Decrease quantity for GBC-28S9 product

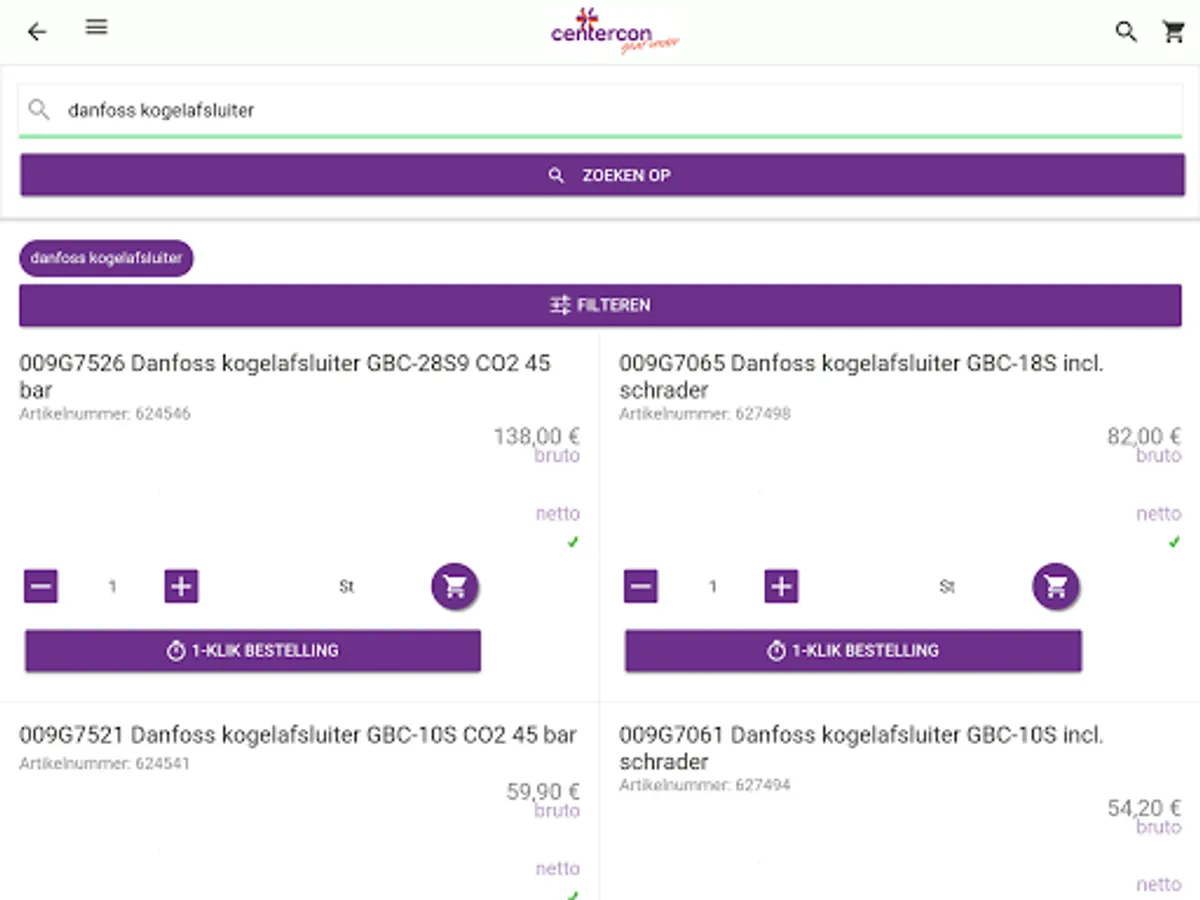[41, 586]
